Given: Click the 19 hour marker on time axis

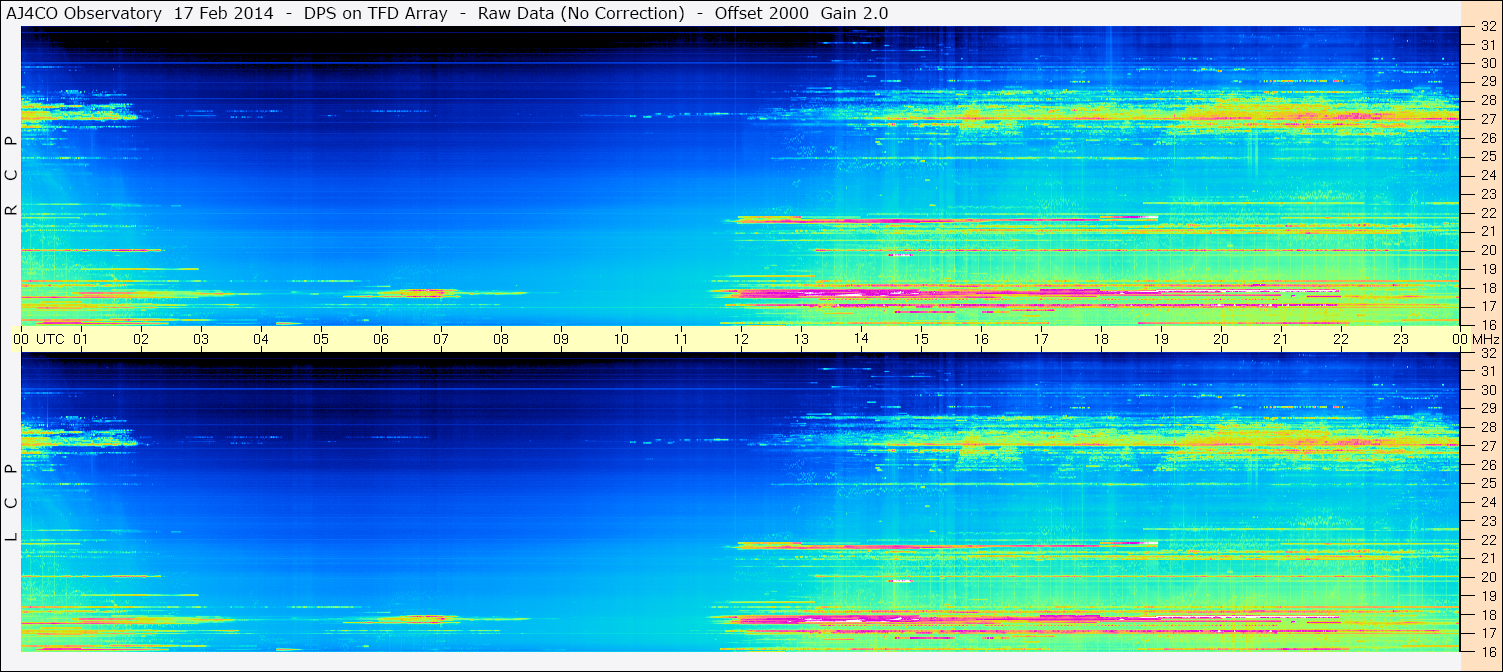Looking at the screenshot, I should tap(1161, 339).
